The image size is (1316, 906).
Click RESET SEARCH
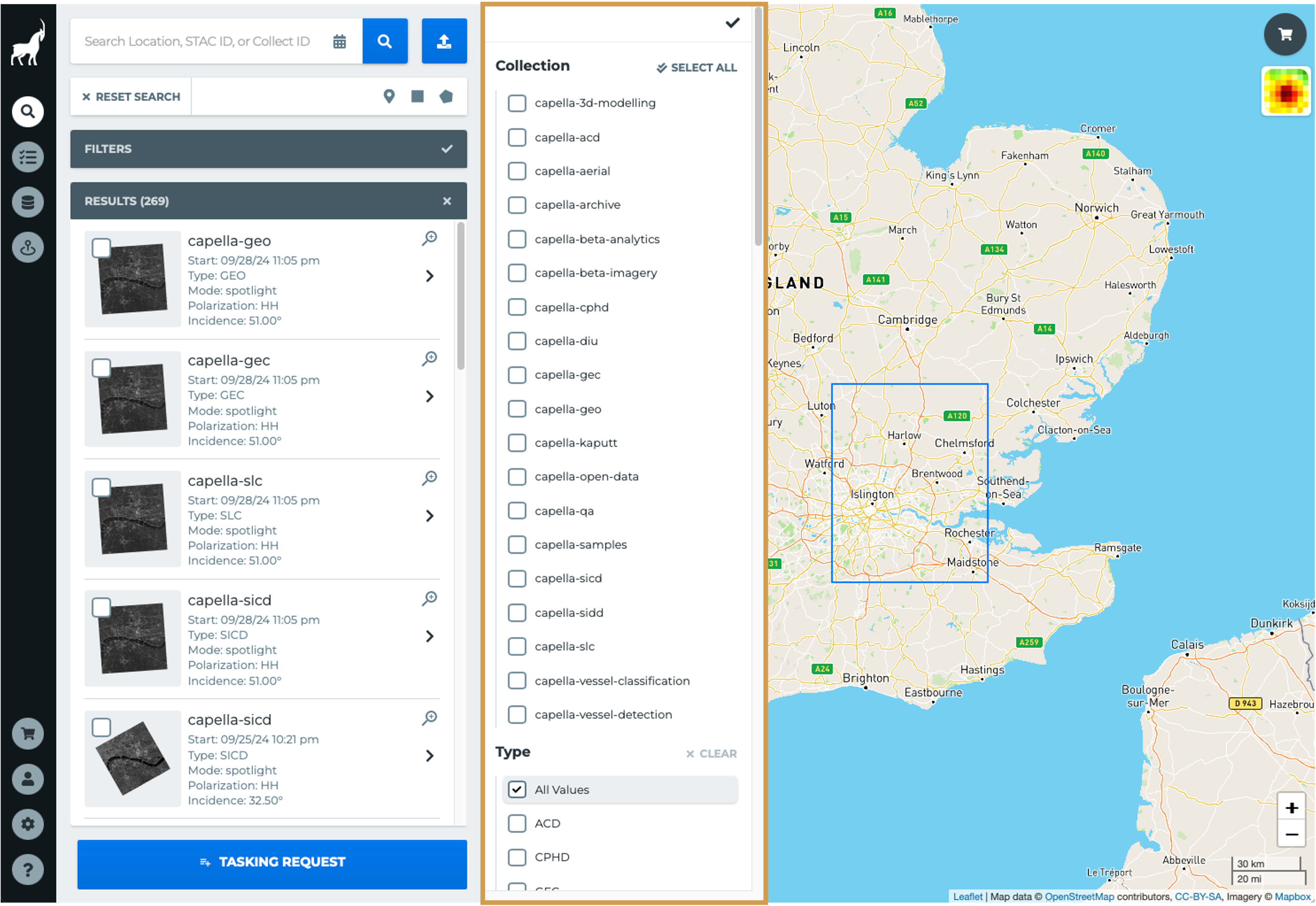tap(131, 97)
